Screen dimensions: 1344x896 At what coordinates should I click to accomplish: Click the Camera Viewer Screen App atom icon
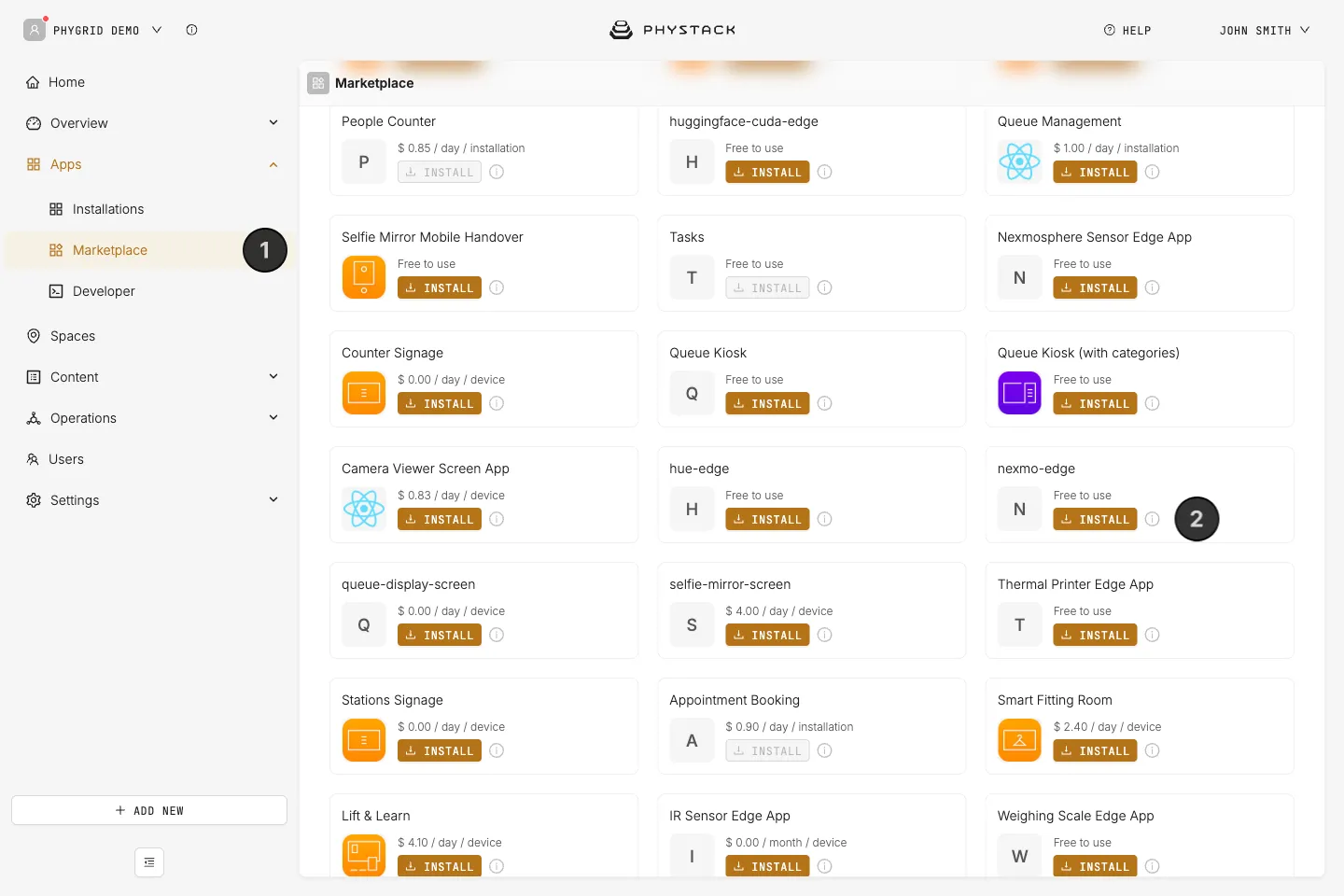[x=364, y=509]
